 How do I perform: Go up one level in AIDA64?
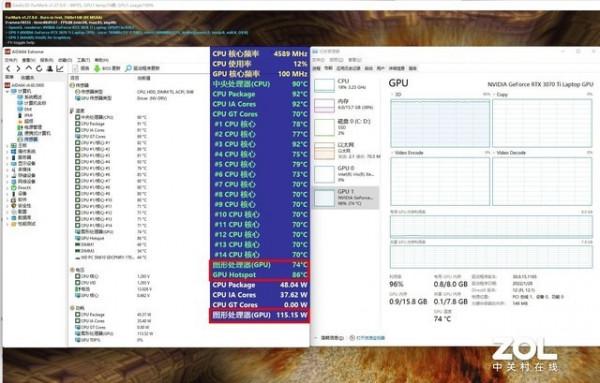29,68
